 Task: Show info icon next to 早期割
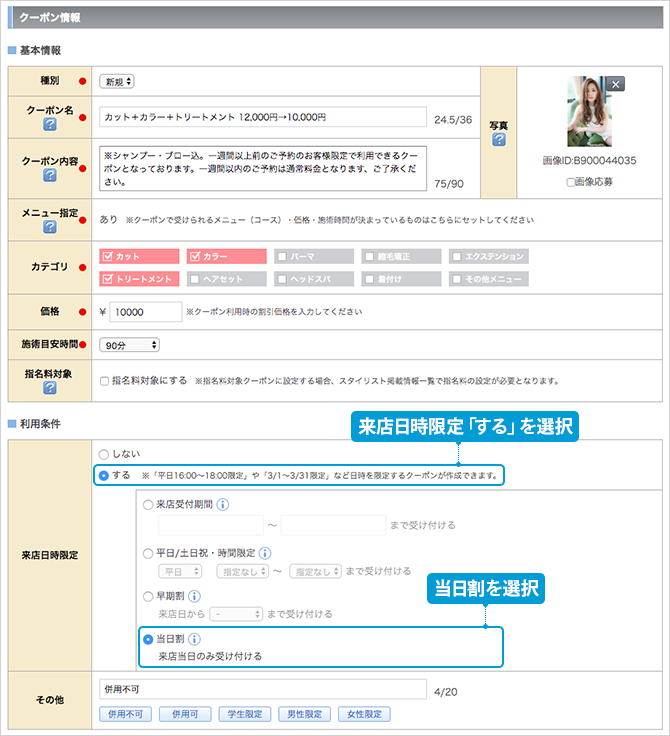[194, 596]
